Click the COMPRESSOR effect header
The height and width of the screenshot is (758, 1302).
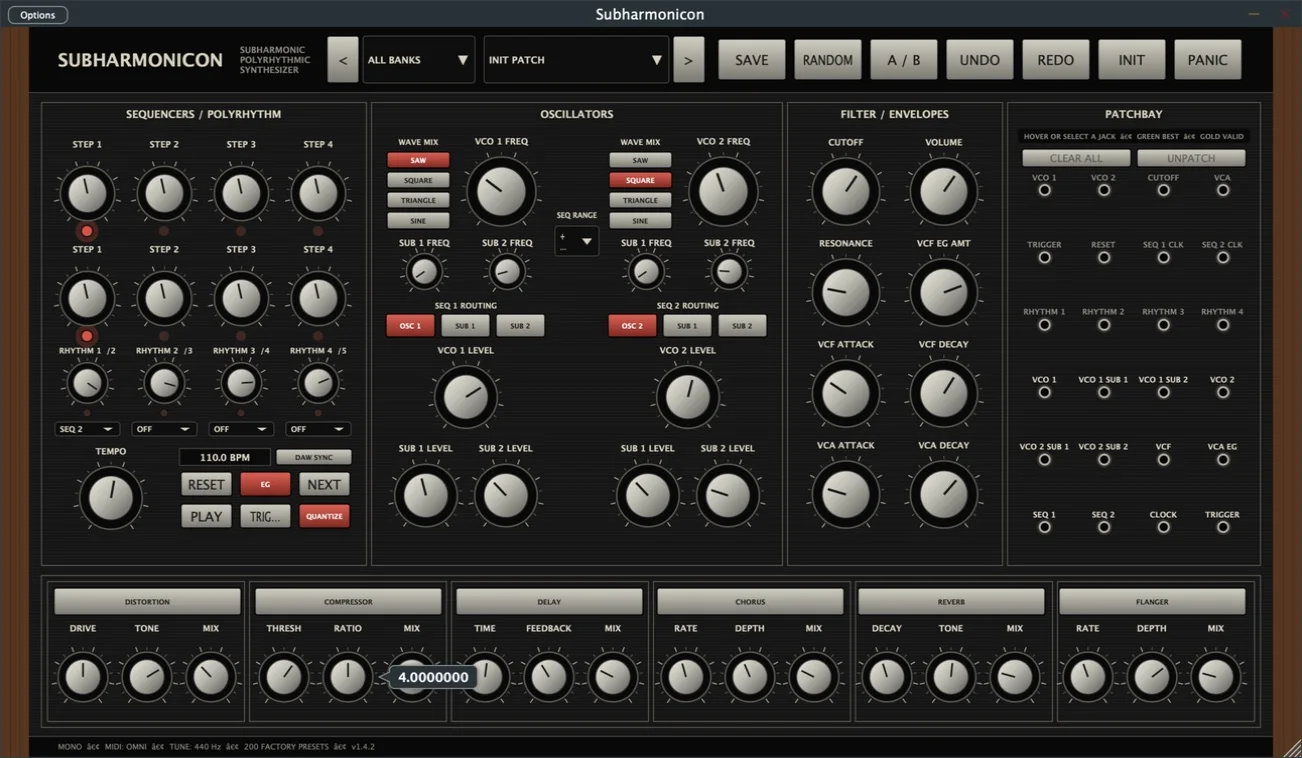coord(348,601)
